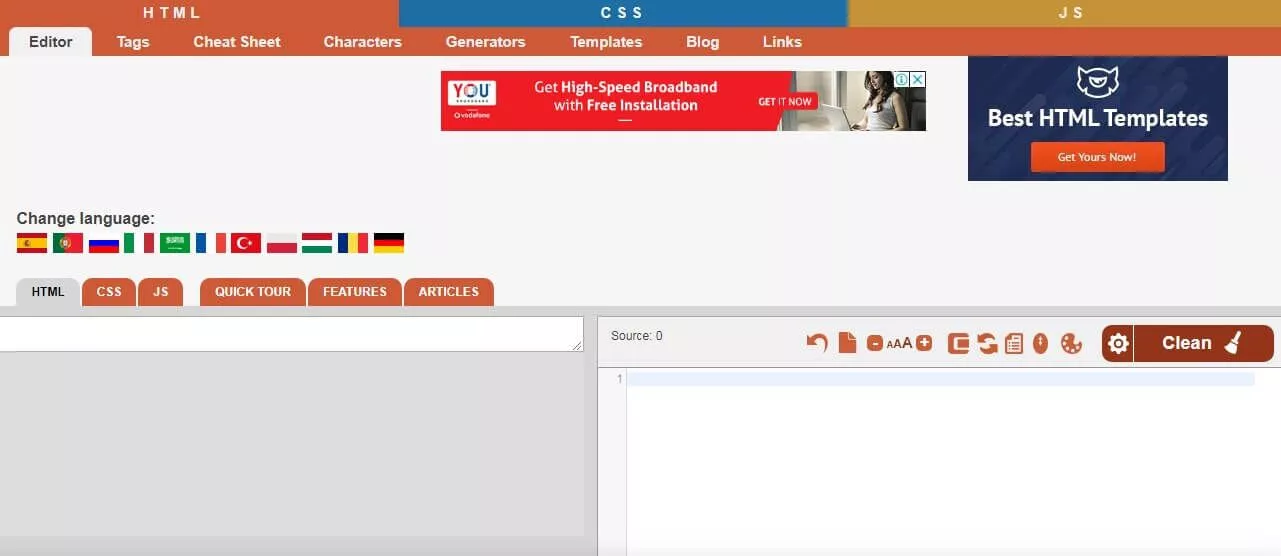The image size is (1281, 556).
Task: Click the circular arrows refresh icon
Action: (x=987, y=343)
